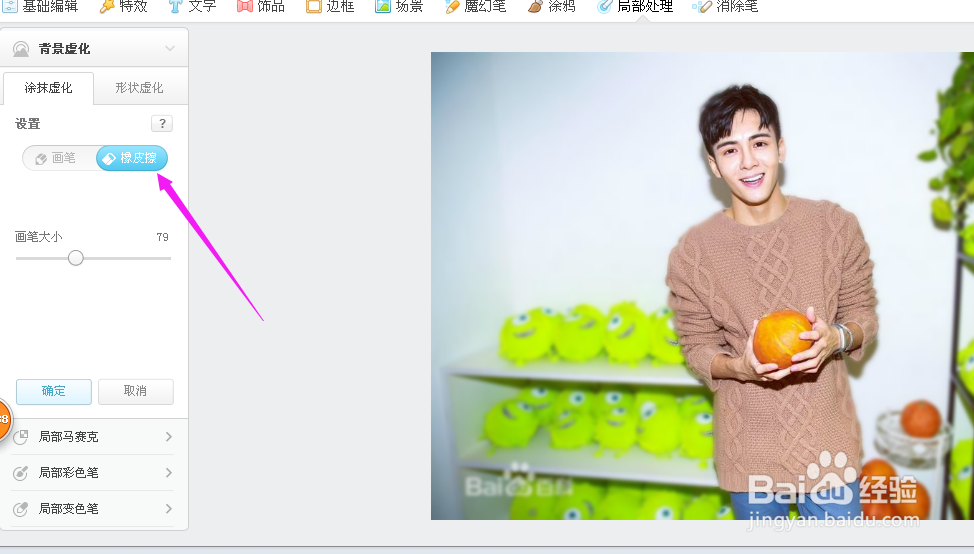
Task: Click the frame icon beside 边框
Action: point(314,7)
